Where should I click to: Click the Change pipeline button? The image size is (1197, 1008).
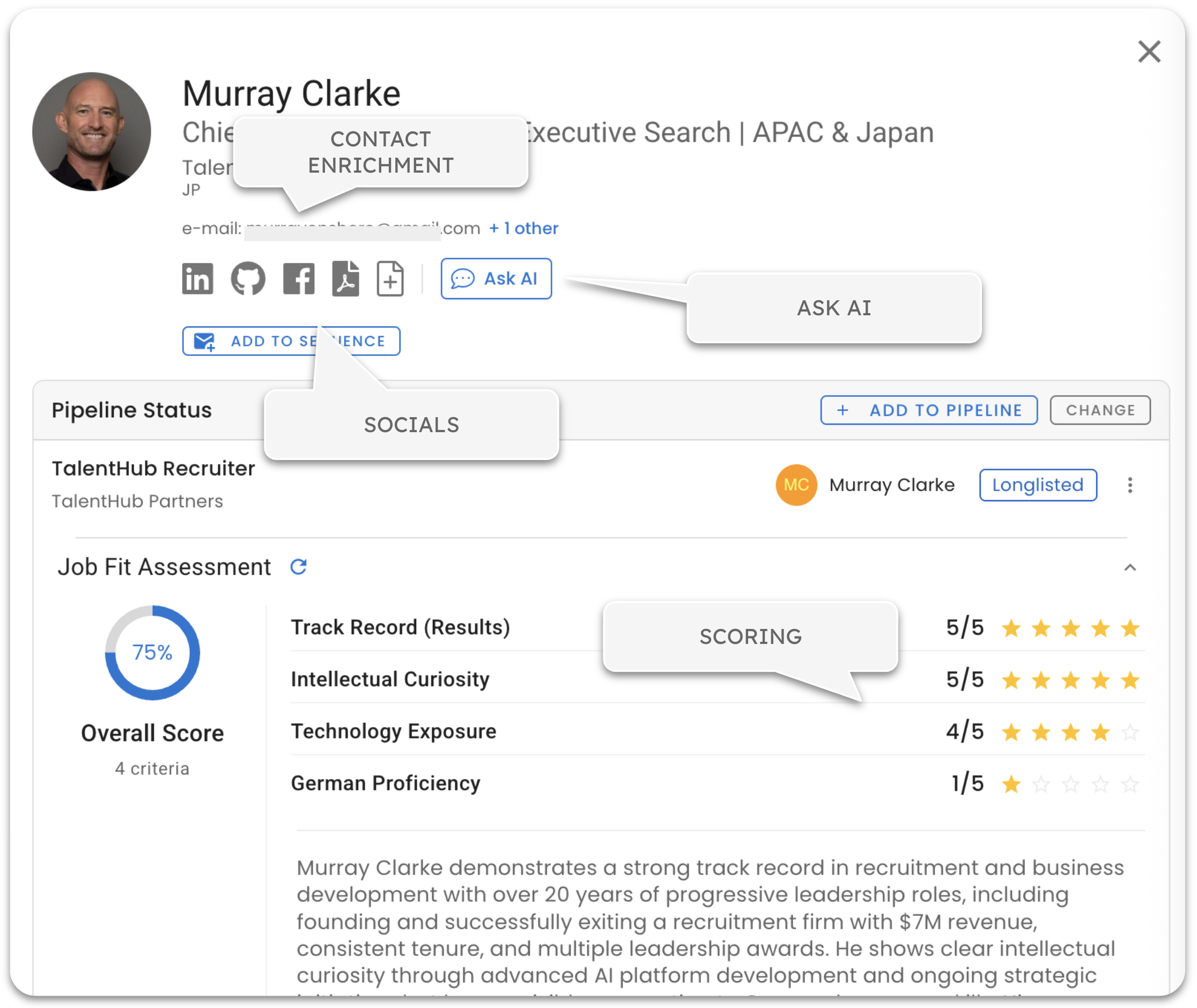(x=1099, y=410)
